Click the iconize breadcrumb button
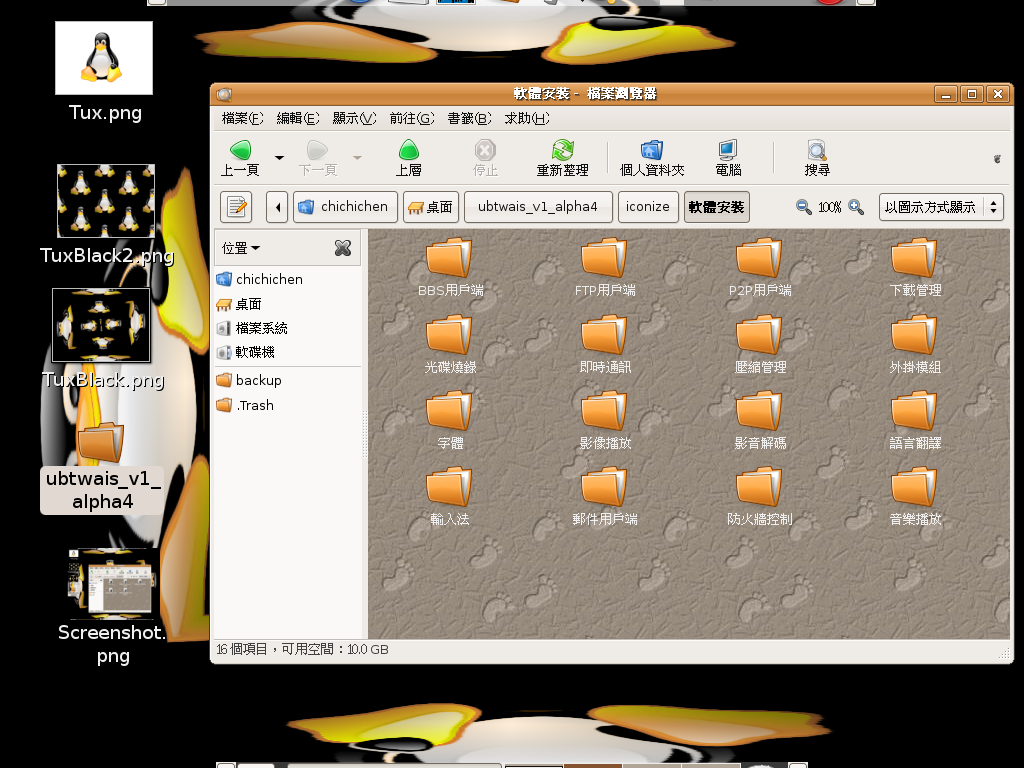The height and width of the screenshot is (768, 1024). 648,207
